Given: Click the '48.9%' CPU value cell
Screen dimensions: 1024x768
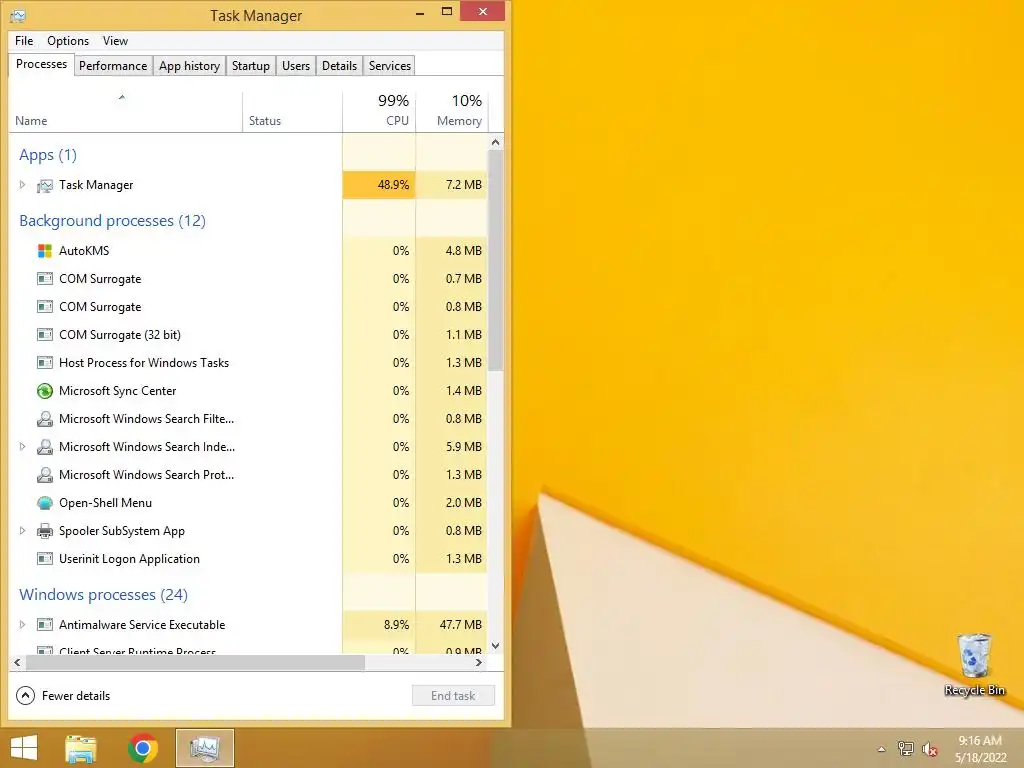Looking at the screenshot, I should 379,185.
